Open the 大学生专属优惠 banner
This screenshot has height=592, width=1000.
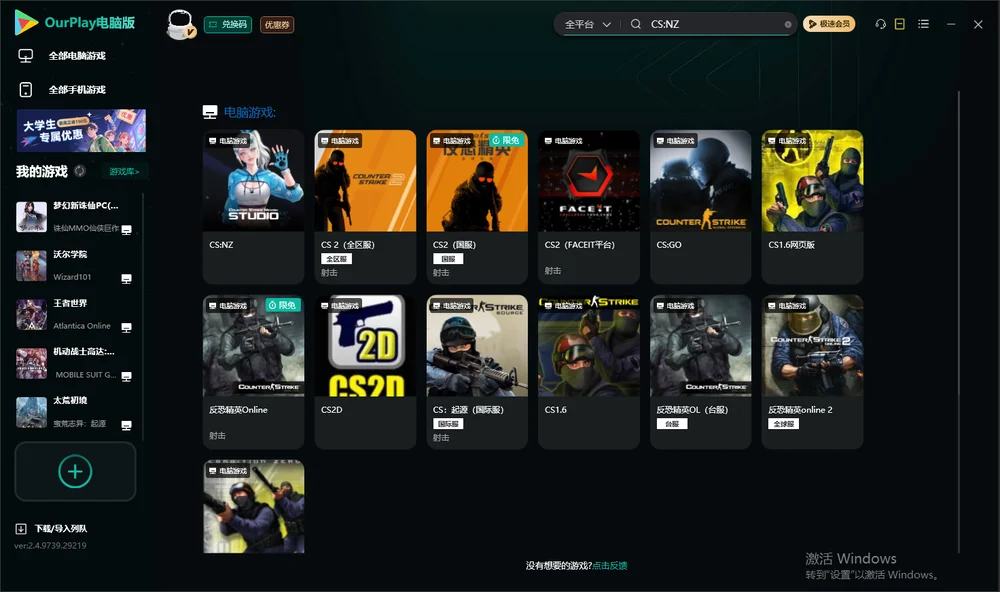(x=81, y=130)
